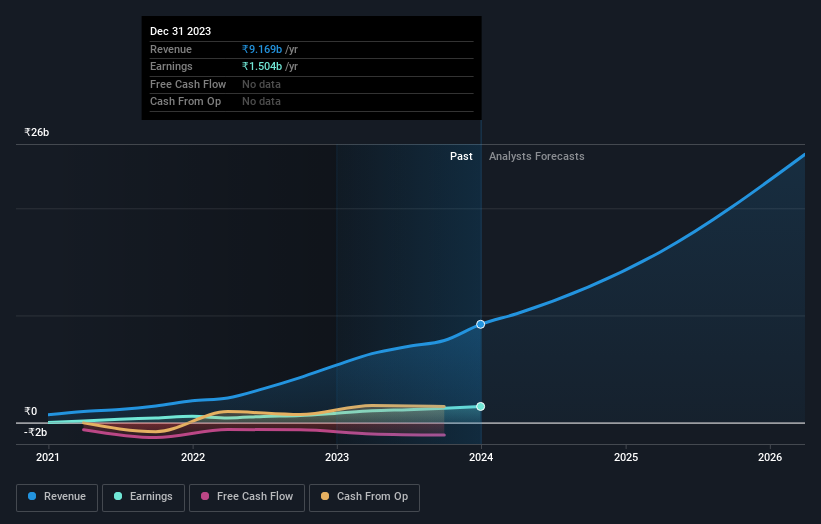Viewport: 821px width, 524px height.
Task: Click the tooltip Revenue row label
Action: [x=171, y=49]
